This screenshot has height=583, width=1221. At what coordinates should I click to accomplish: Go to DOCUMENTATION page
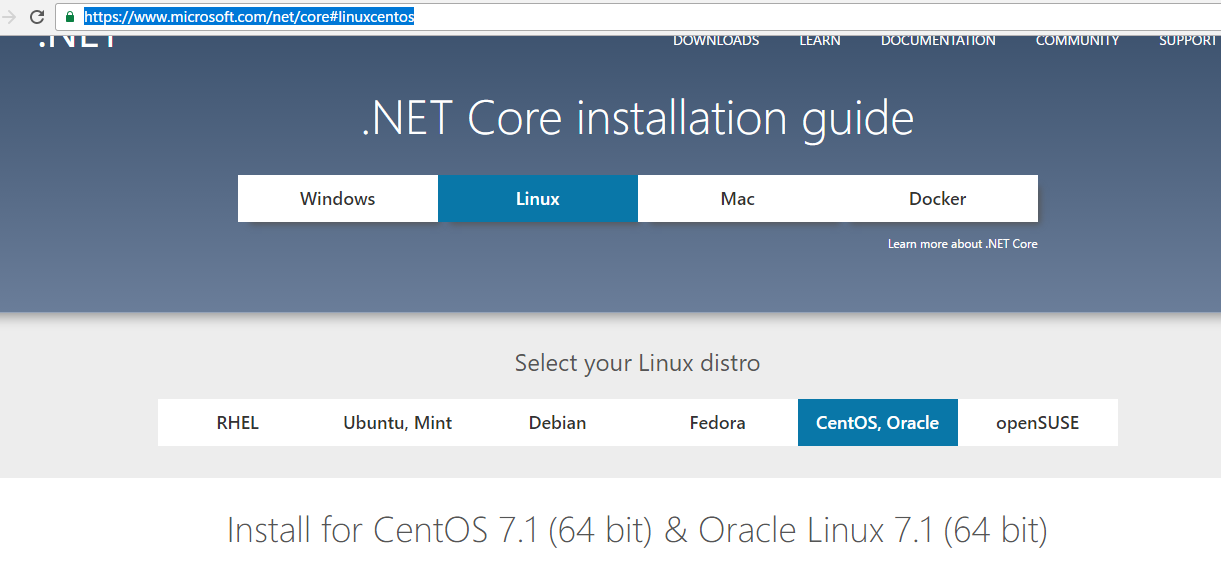pyautogui.click(x=938, y=41)
